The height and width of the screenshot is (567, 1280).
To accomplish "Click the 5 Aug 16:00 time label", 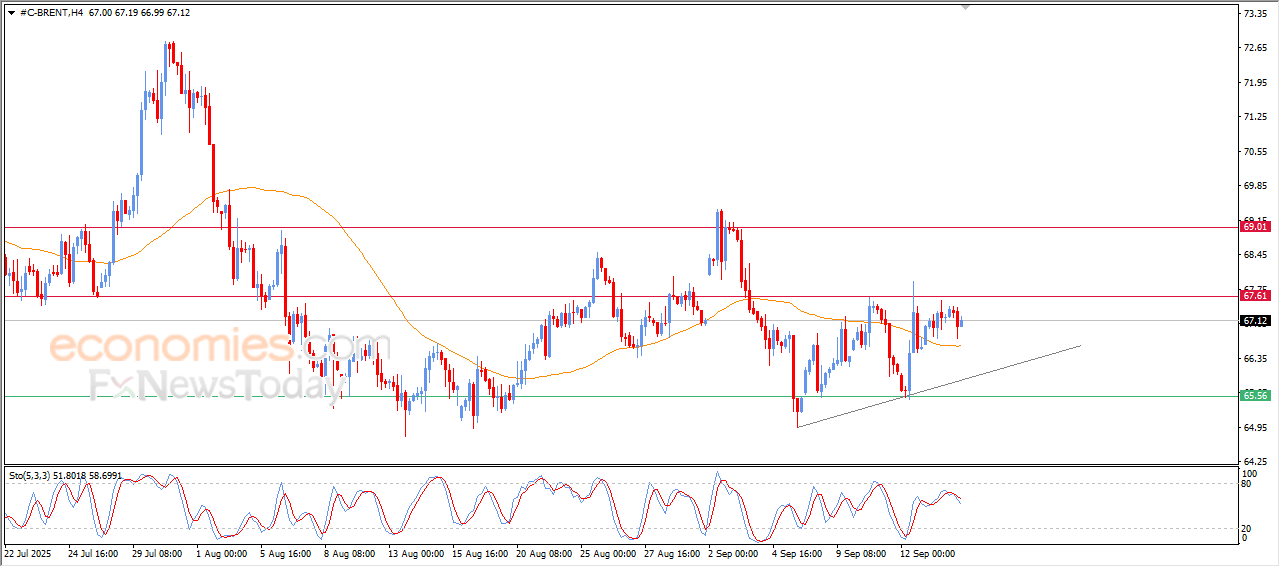I will click(286, 552).
